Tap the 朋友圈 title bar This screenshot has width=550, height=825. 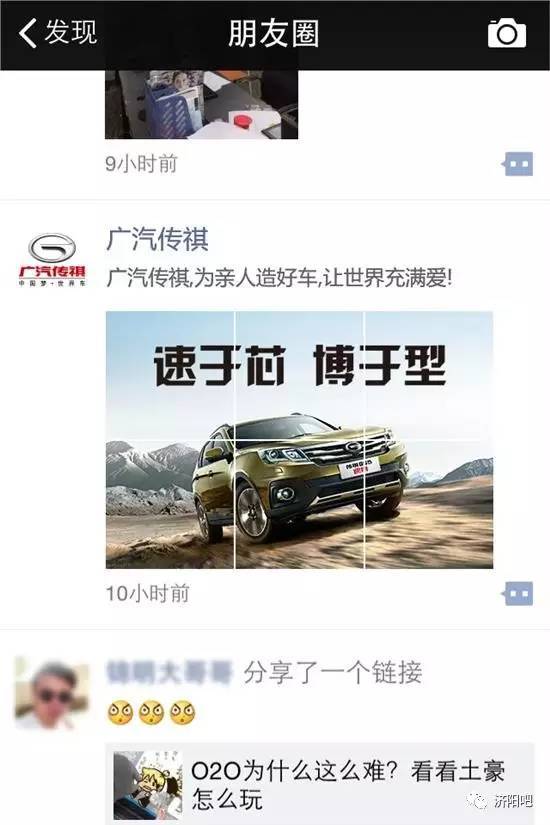coord(274,34)
